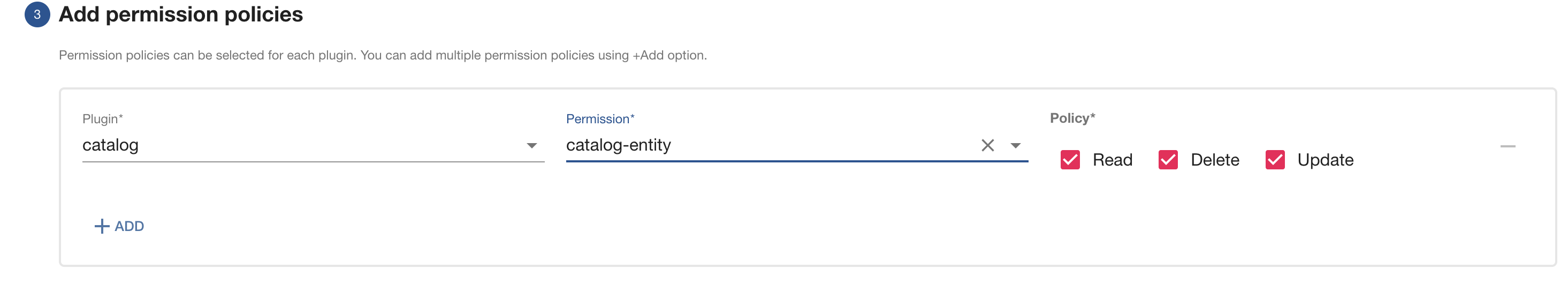Toggle the Delete policy checkbox
Screen dimensions: 1568x283
pos(1168,160)
